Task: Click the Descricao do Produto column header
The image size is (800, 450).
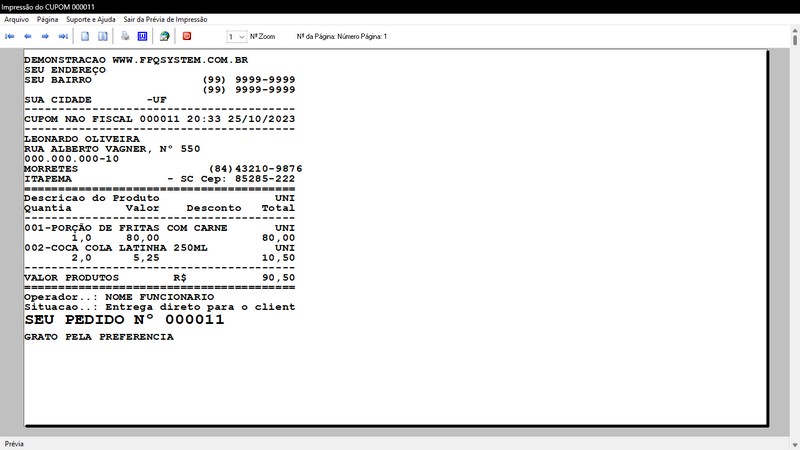Action: [x=92, y=198]
